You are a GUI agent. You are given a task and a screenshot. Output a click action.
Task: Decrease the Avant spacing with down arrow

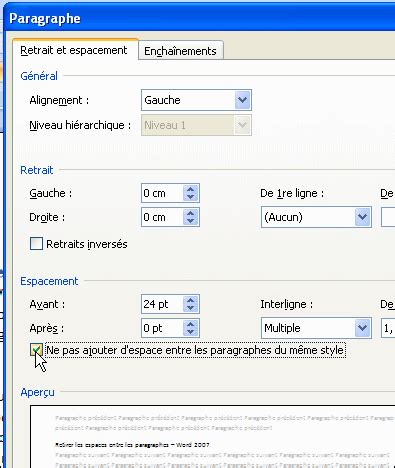pos(191,308)
